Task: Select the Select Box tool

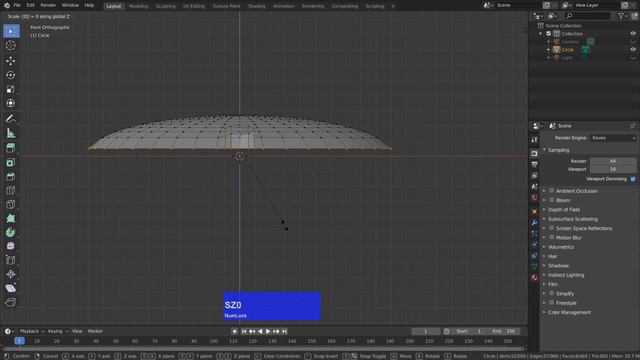Action: tap(11, 31)
